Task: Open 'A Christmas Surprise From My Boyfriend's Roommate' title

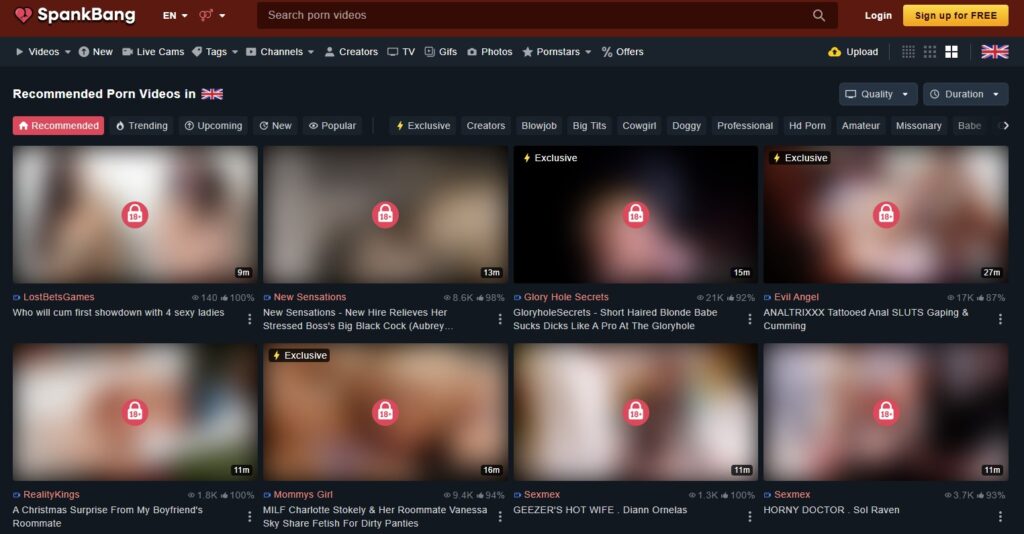Action: [108, 516]
